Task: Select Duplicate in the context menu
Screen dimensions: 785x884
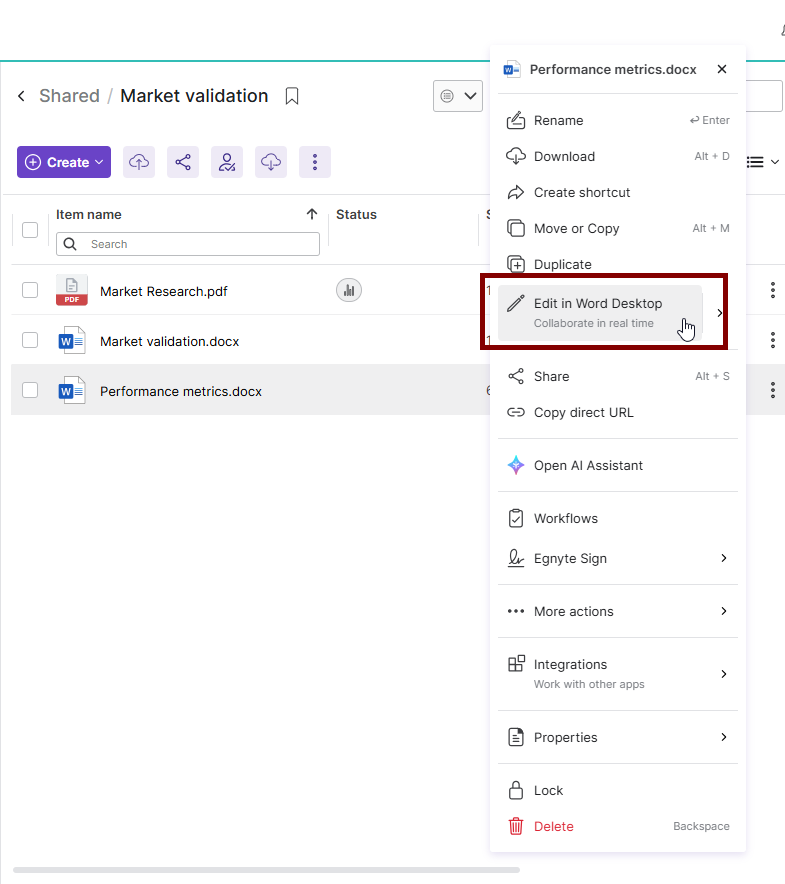Action: 618,264
